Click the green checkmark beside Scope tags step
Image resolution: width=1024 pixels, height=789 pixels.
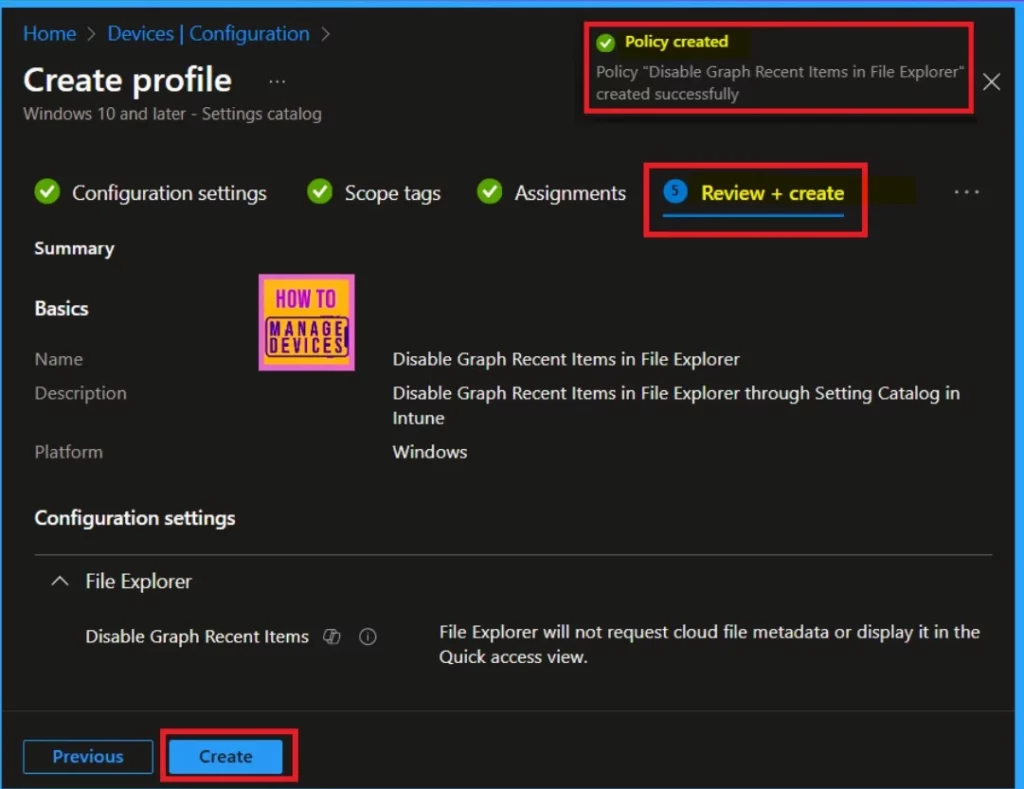tap(320, 192)
